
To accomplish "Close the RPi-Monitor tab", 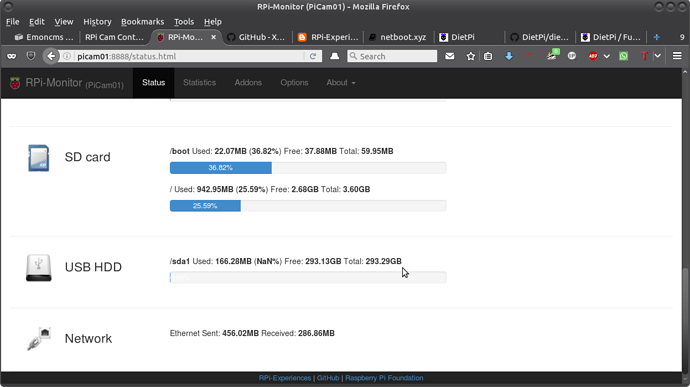I will point(213,37).
